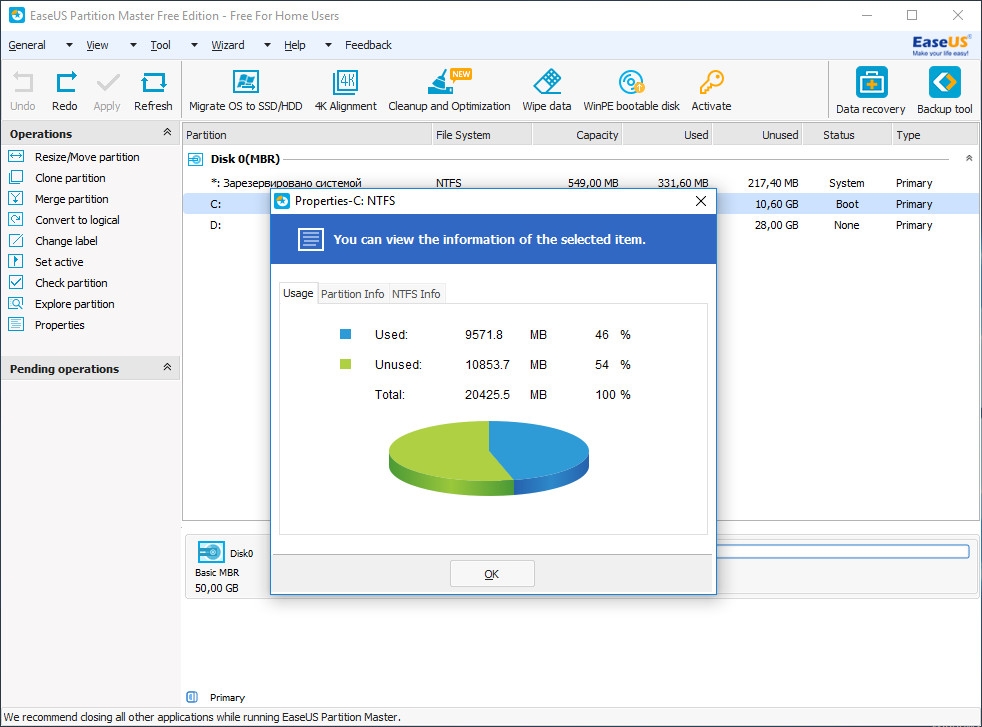The width and height of the screenshot is (982, 727).
Task: Collapse the Pending operations panel
Action: coord(167,367)
